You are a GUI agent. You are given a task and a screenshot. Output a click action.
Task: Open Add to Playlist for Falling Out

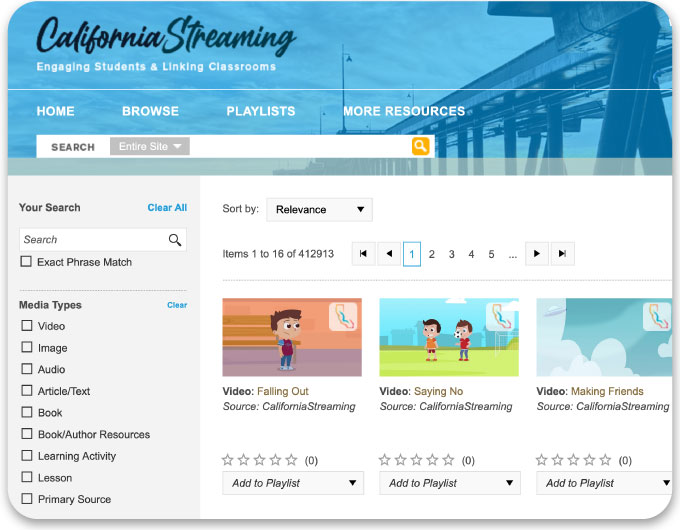point(293,483)
